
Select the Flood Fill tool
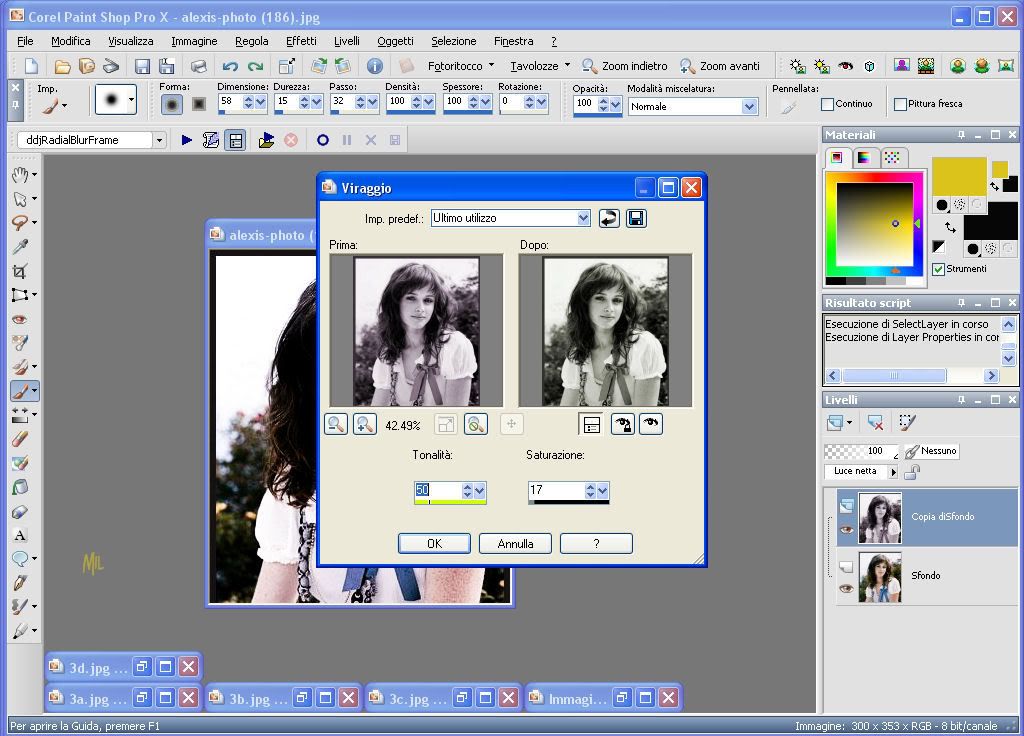20,487
